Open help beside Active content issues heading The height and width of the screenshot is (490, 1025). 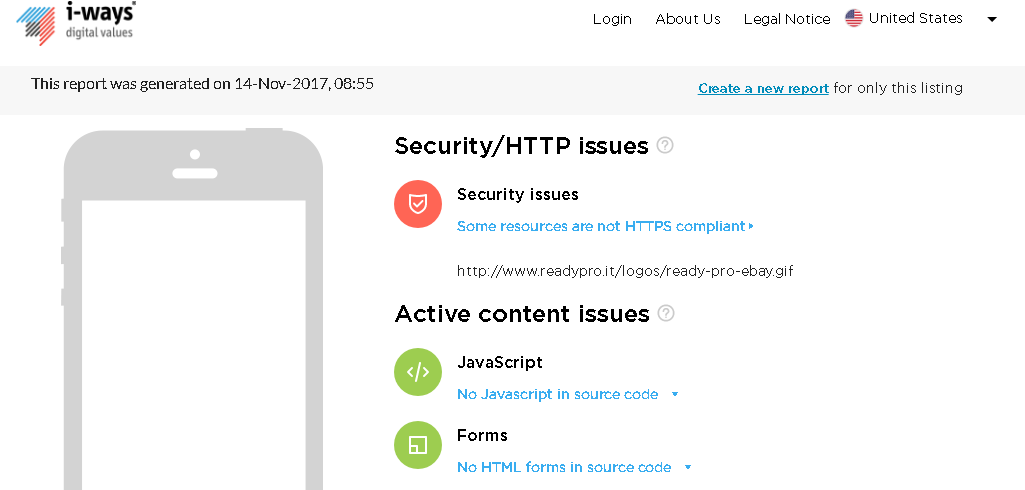[x=666, y=313]
